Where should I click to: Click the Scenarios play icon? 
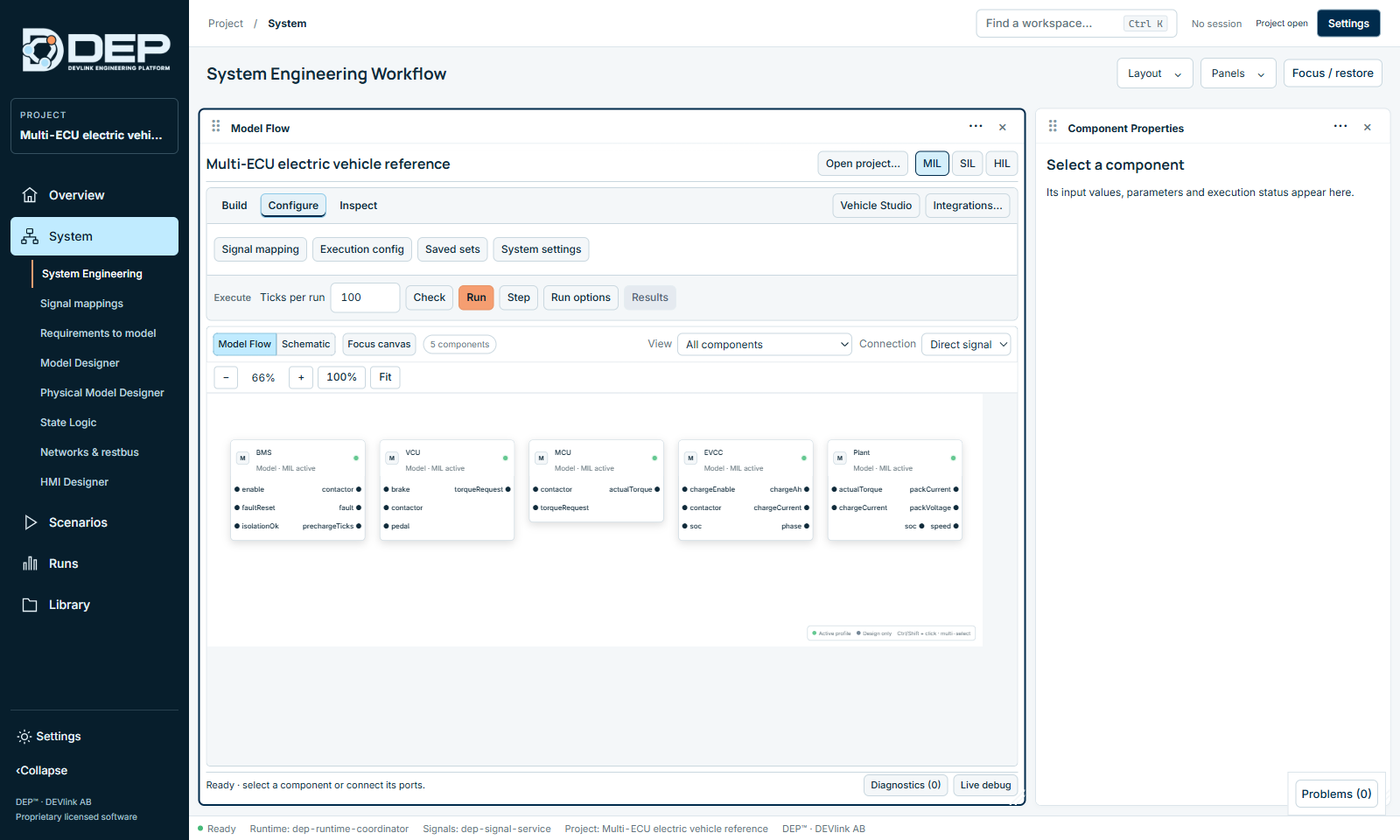(30, 522)
